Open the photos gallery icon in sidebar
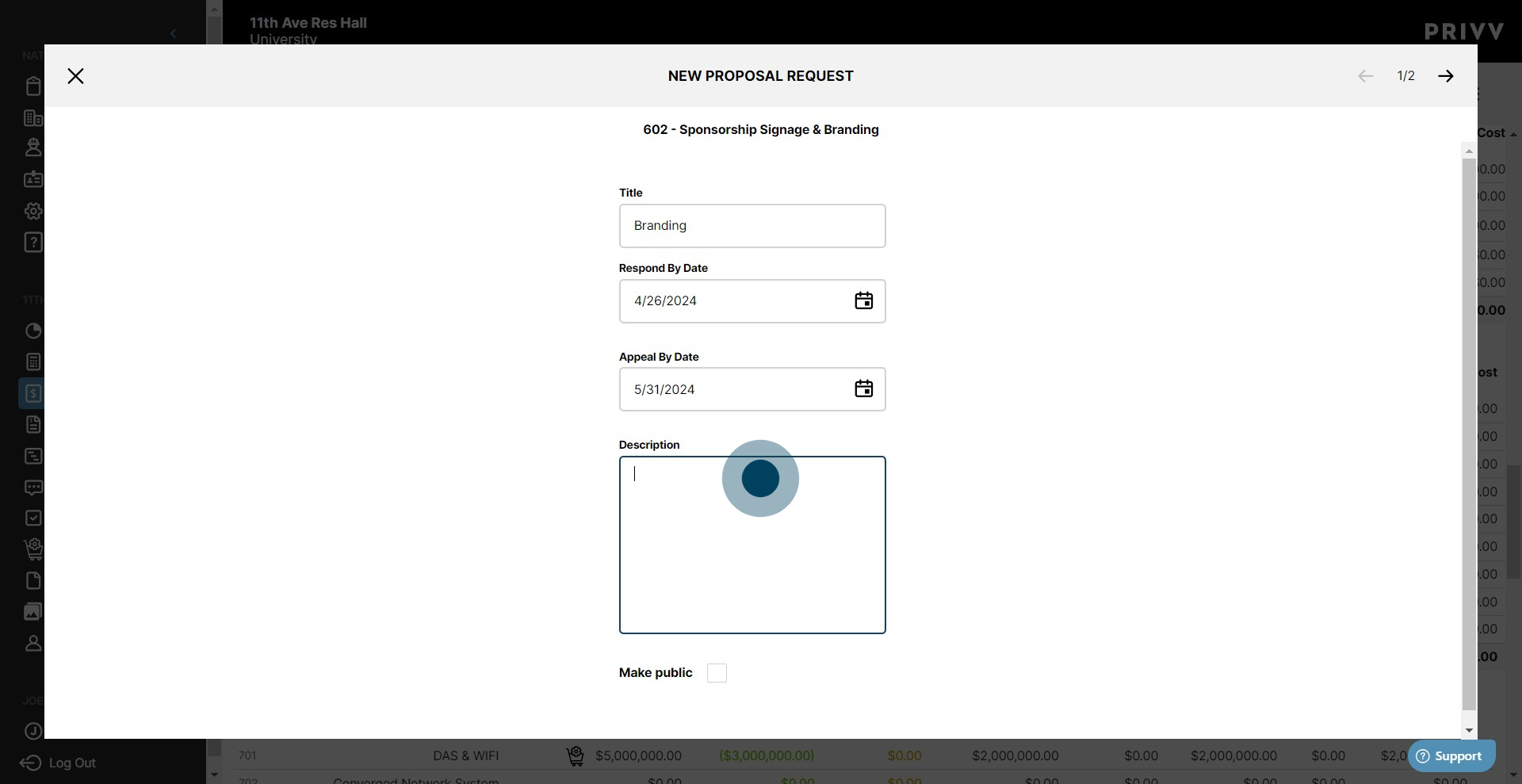 pos(33,612)
